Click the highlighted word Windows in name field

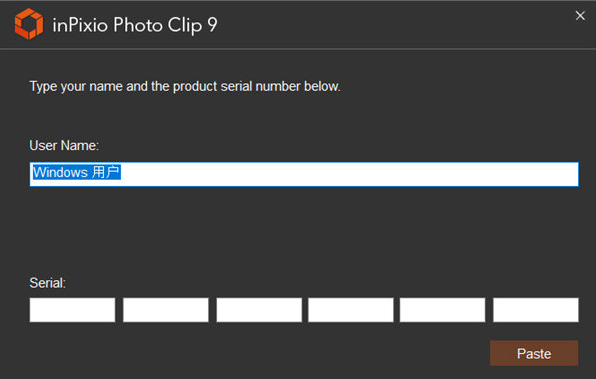(60, 172)
